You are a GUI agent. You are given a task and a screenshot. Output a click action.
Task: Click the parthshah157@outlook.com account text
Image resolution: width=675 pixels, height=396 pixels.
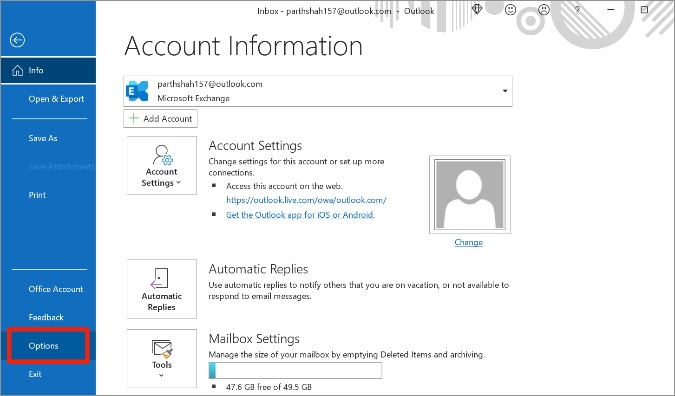click(210, 84)
